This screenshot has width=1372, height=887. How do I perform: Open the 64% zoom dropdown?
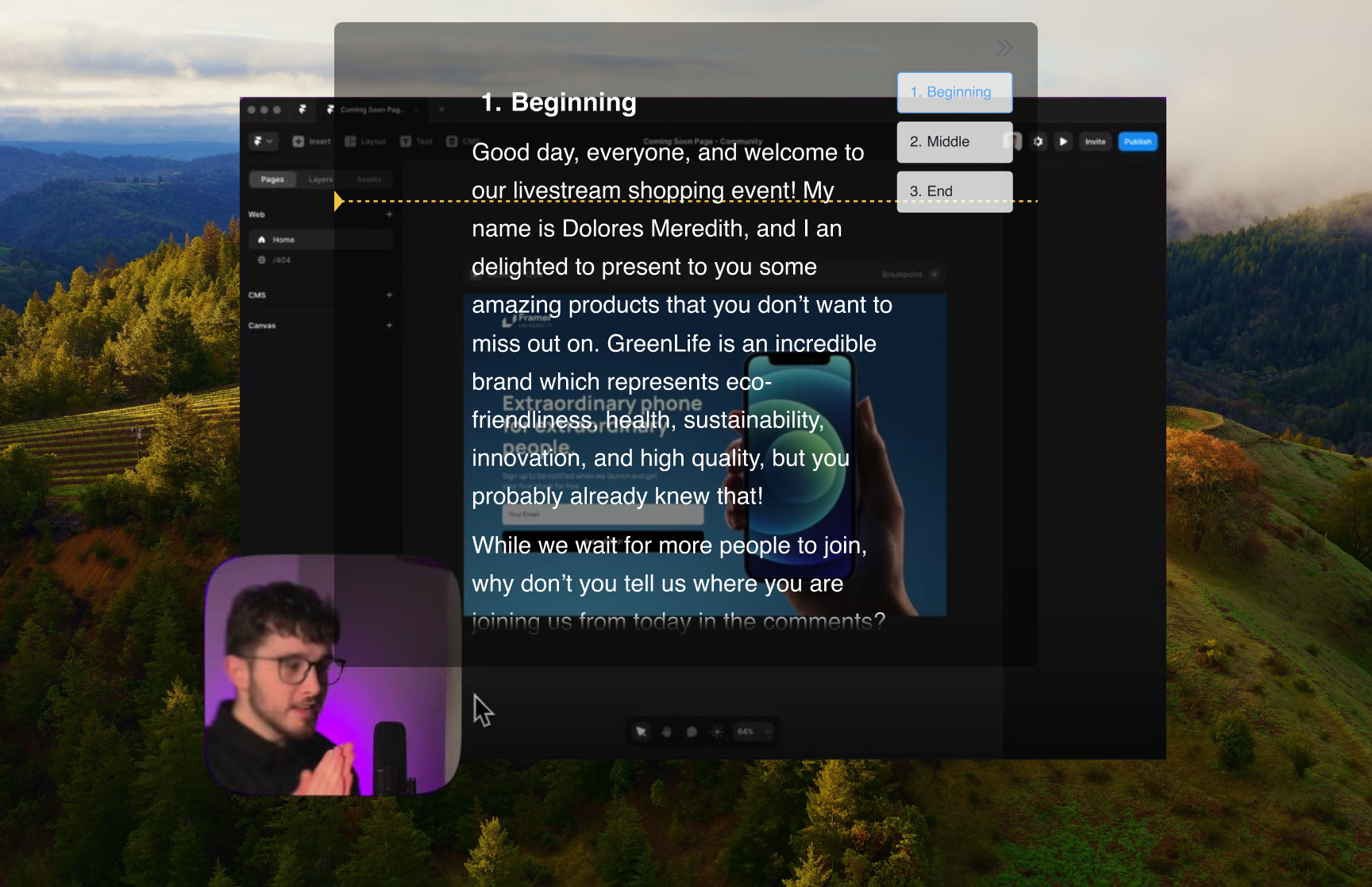753,731
